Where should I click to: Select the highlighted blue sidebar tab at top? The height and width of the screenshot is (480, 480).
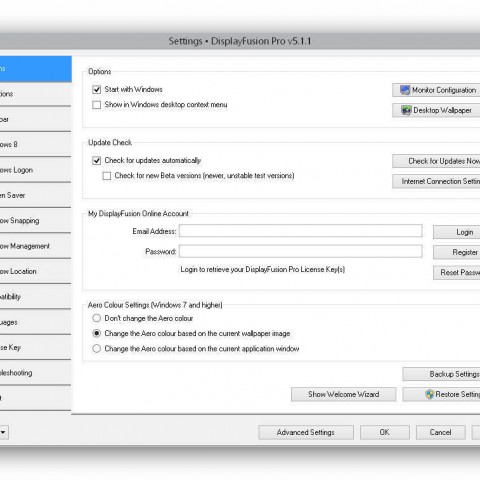(x=36, y=69)
